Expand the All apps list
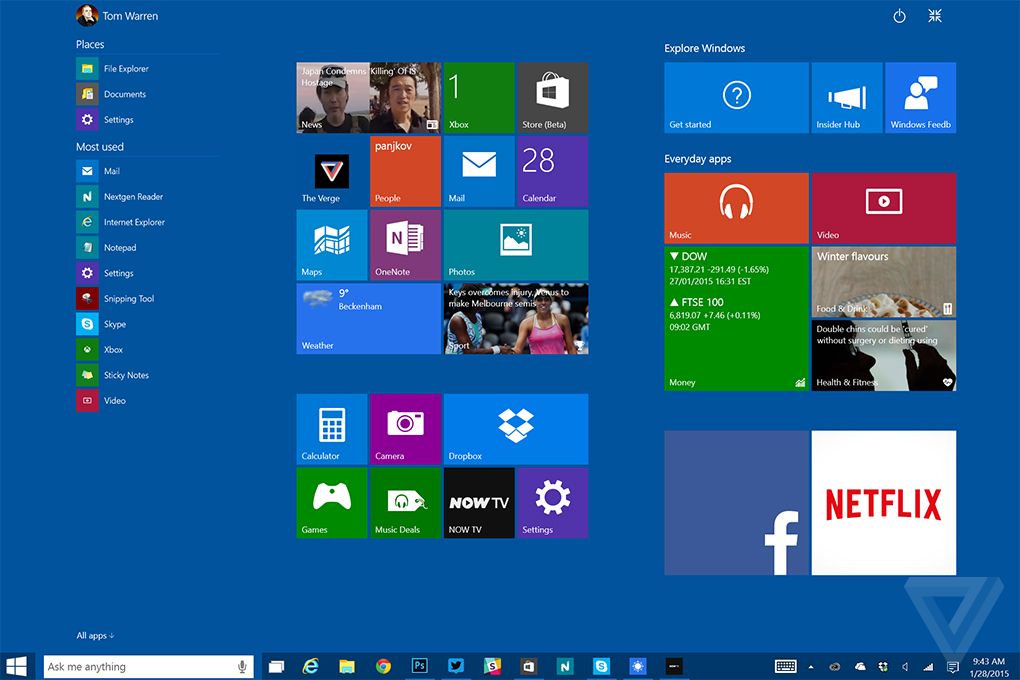This screenshot has width=1020, height=680. [x=95, y=635]
